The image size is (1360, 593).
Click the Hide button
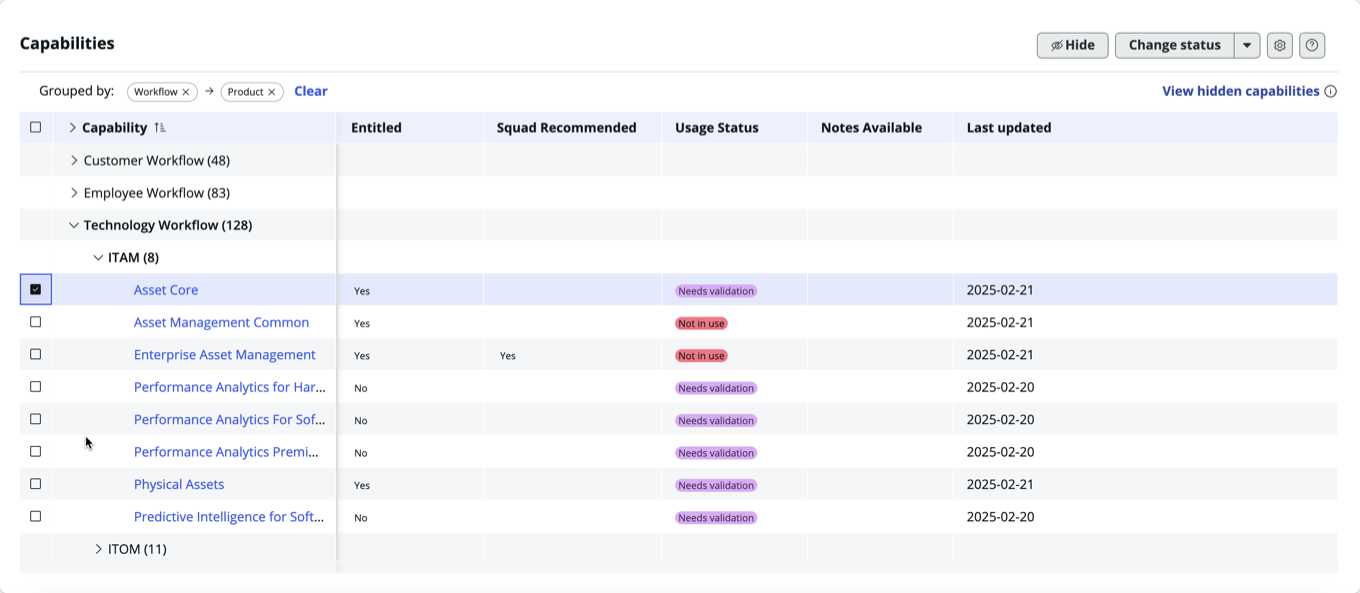coord(1072,45)
